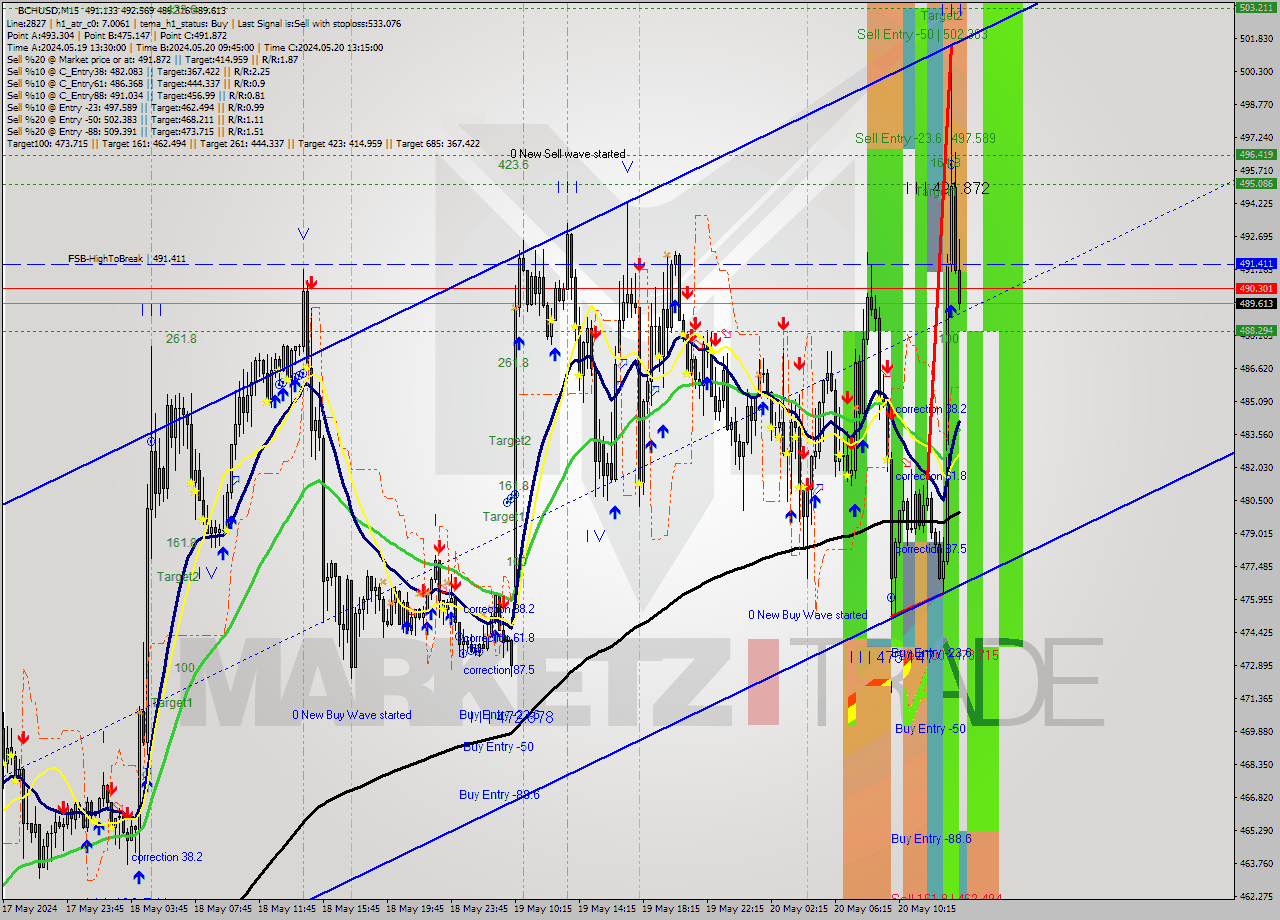Click the 480.500 price scale value
The width and height of the screenshot is (1280, 920).
point(1255,500)
